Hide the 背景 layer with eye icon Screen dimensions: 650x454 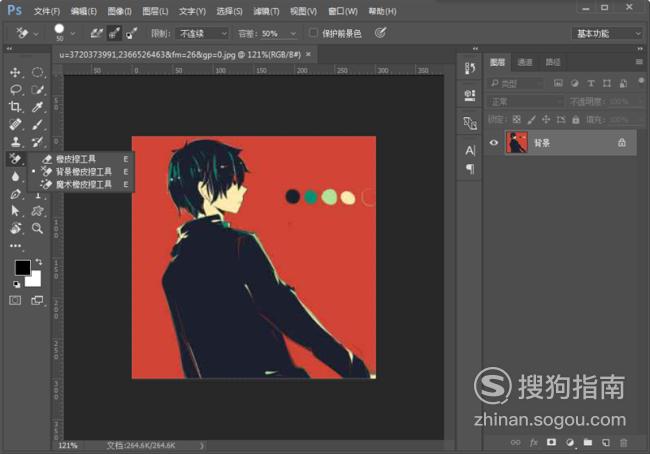pos(494,143)
